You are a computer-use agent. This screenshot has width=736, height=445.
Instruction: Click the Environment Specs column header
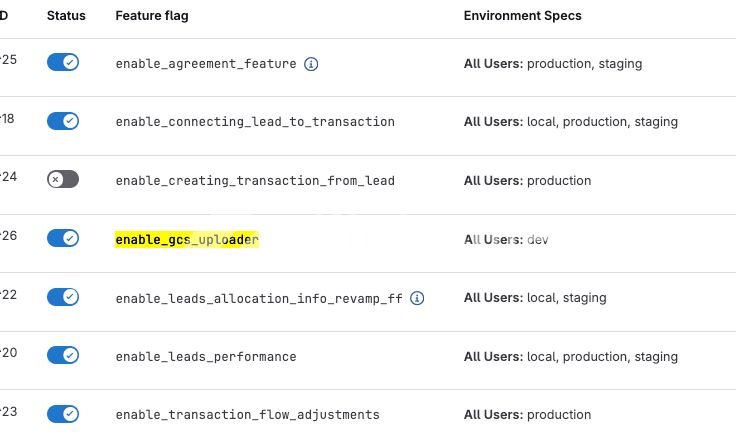coord(523,16)
